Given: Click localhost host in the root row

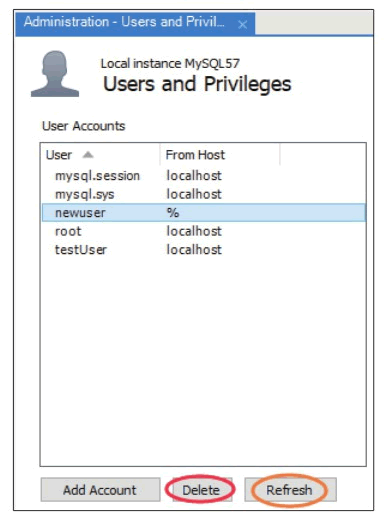Looking at the screenshot, I should point(194,231).
